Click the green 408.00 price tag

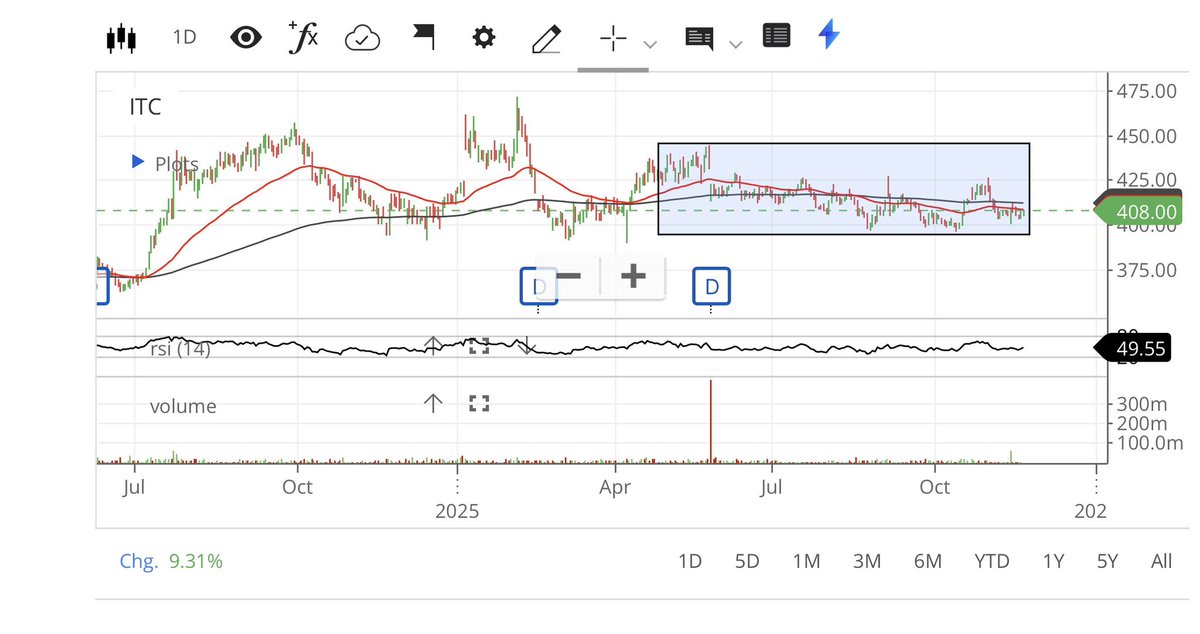click(1139, 211)
